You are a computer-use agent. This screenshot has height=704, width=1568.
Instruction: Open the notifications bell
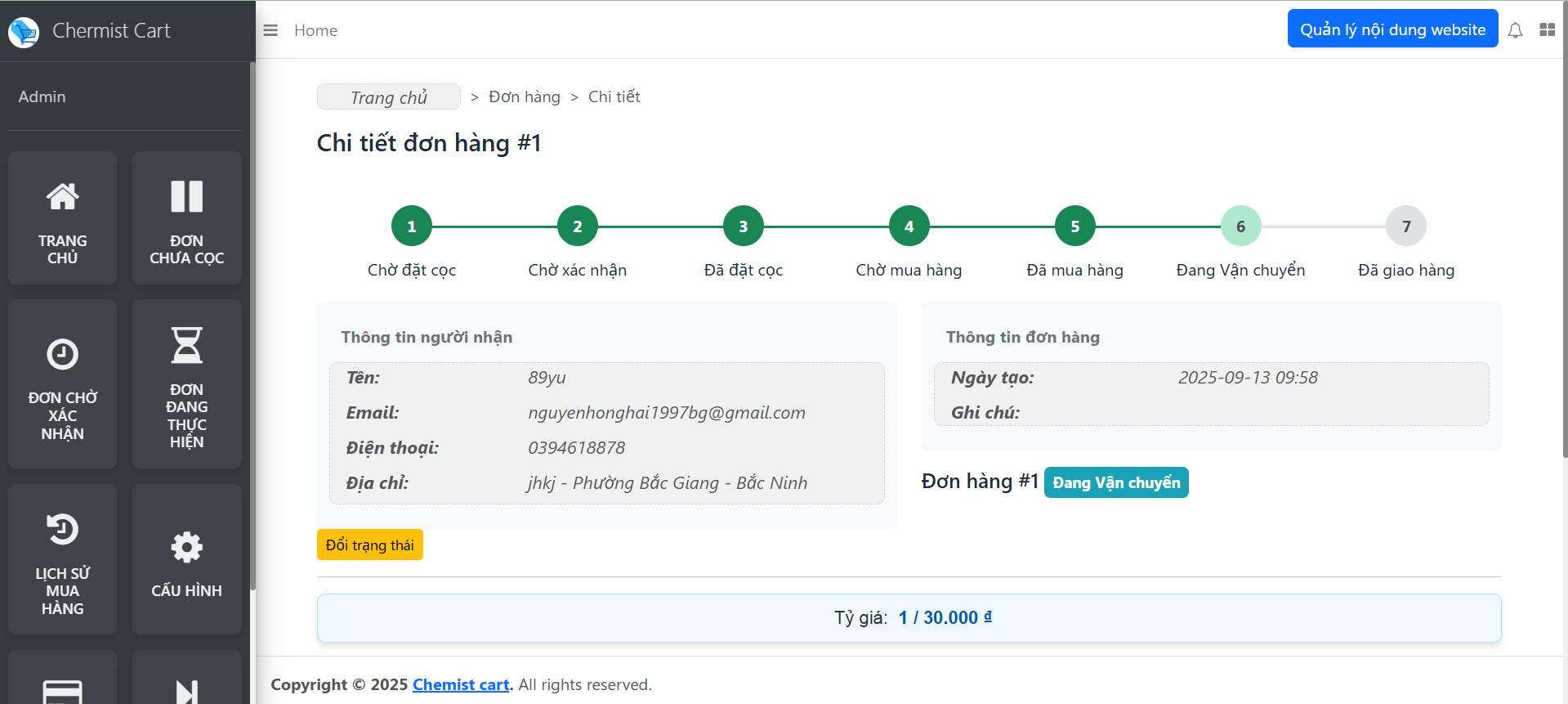[x=1515, y=30]
